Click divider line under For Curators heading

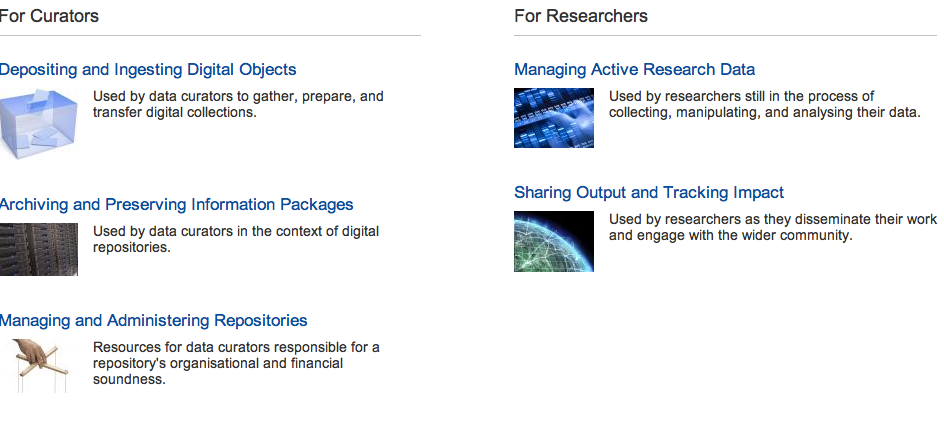(210, 36)
